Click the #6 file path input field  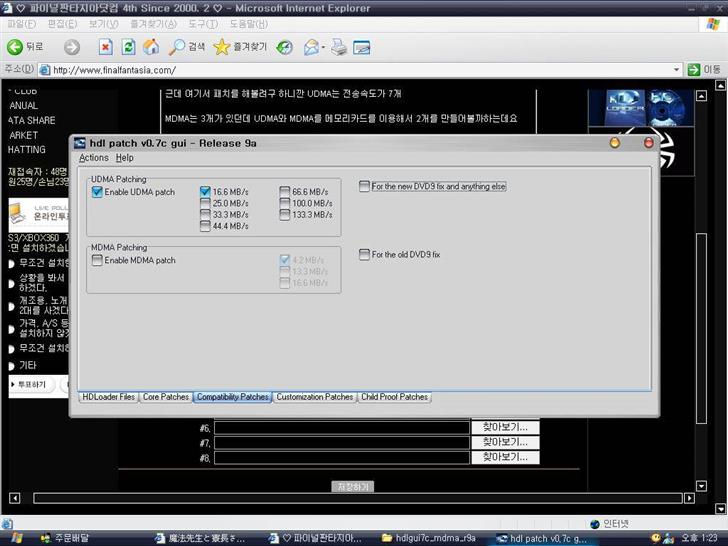click(x=342, y=428)
